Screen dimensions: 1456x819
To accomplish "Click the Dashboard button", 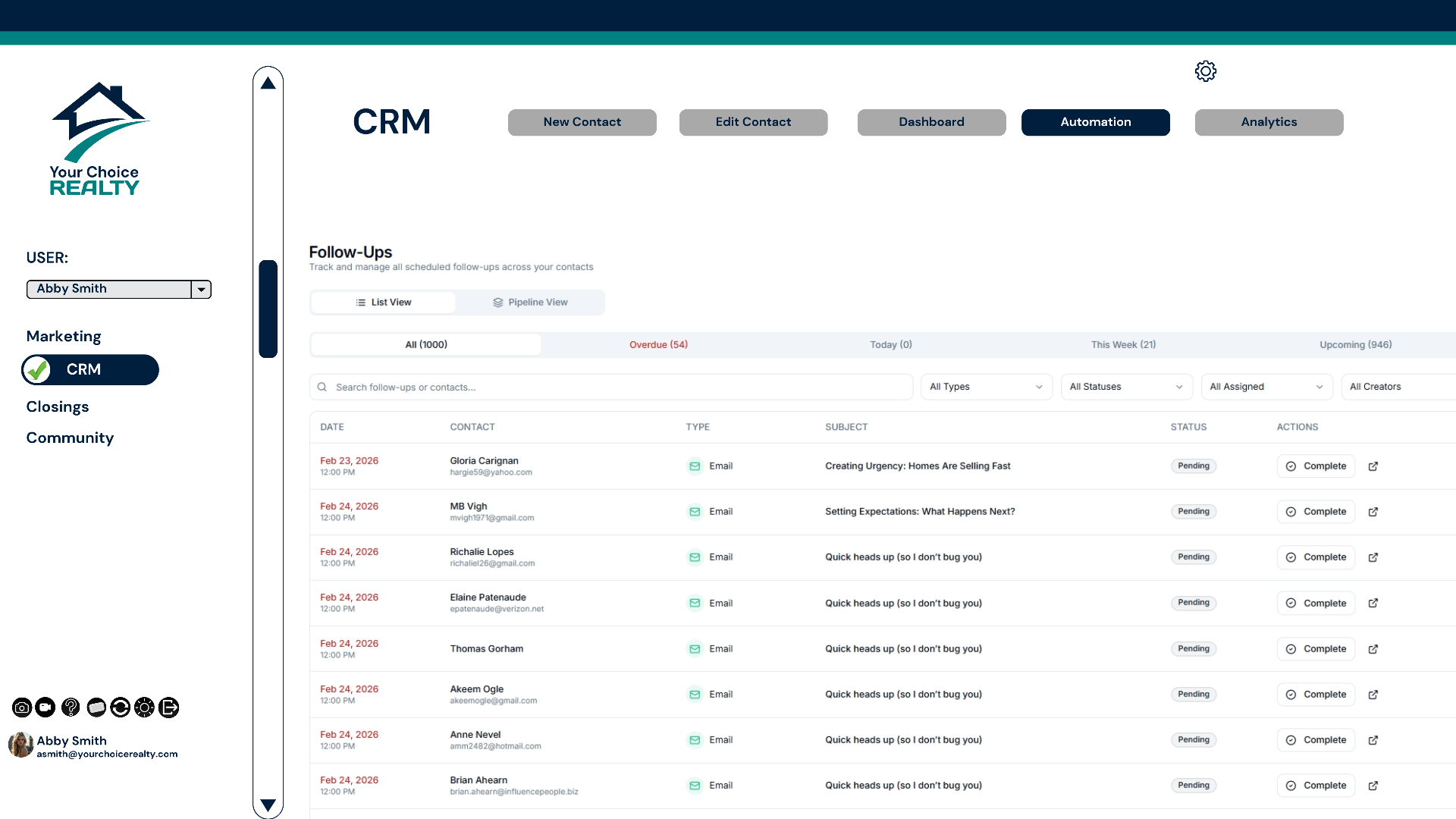I will point(932,122).
